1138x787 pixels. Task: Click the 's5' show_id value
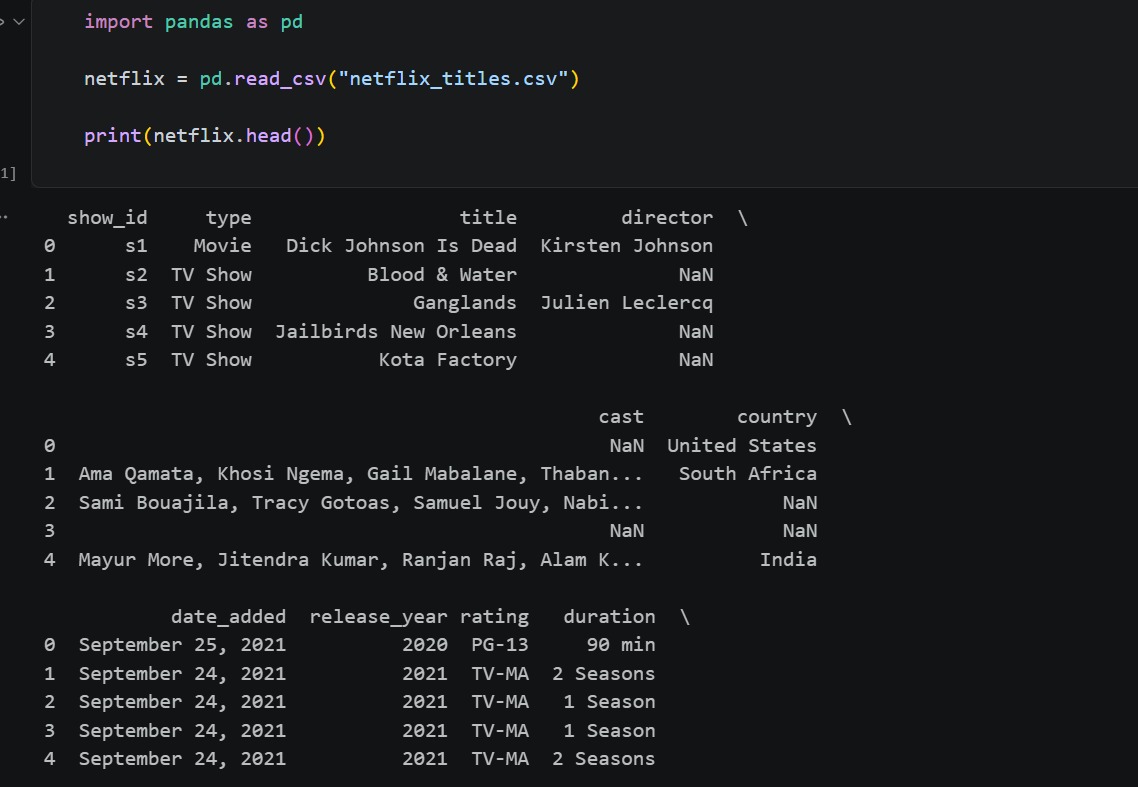136,360
